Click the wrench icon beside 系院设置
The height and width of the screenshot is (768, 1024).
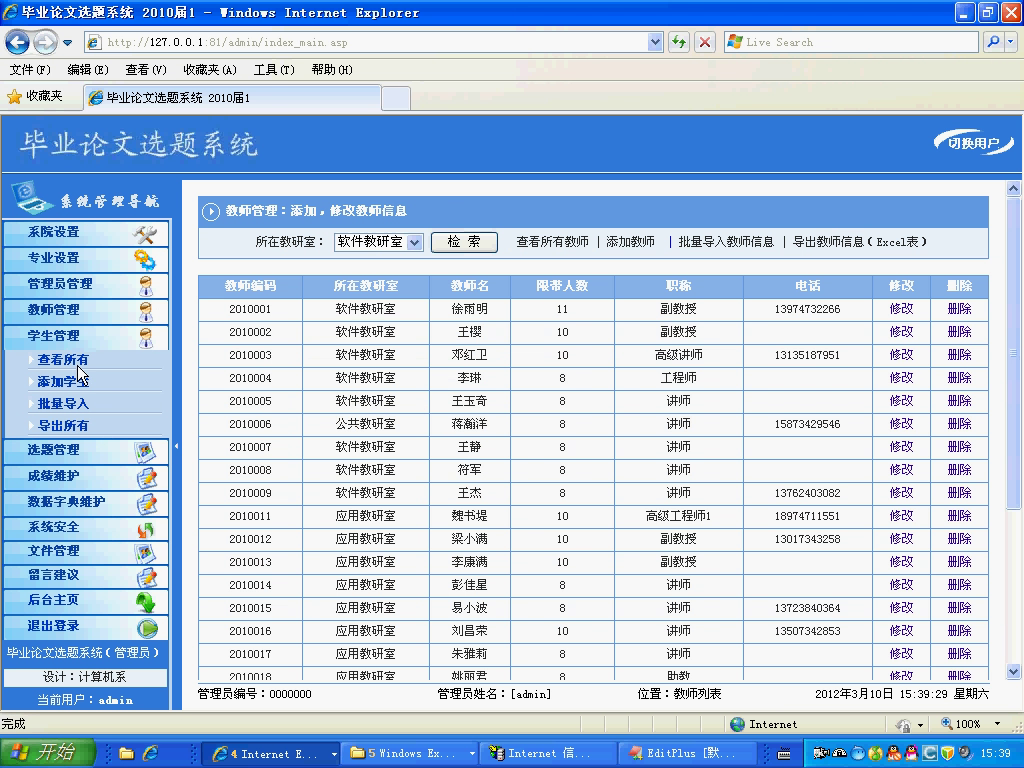144,233
